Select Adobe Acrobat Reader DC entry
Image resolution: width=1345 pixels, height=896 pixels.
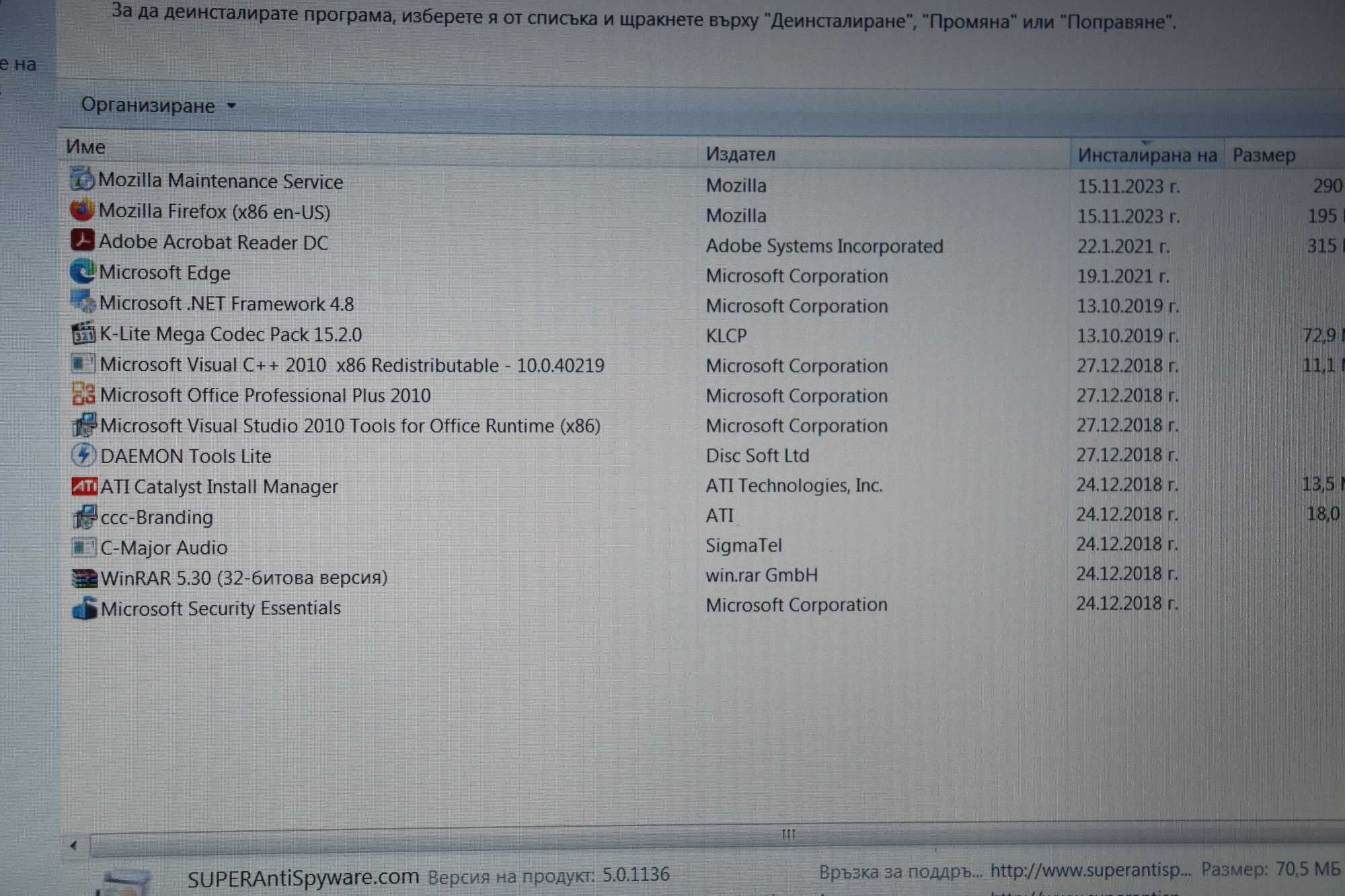[x=213, y=242]
